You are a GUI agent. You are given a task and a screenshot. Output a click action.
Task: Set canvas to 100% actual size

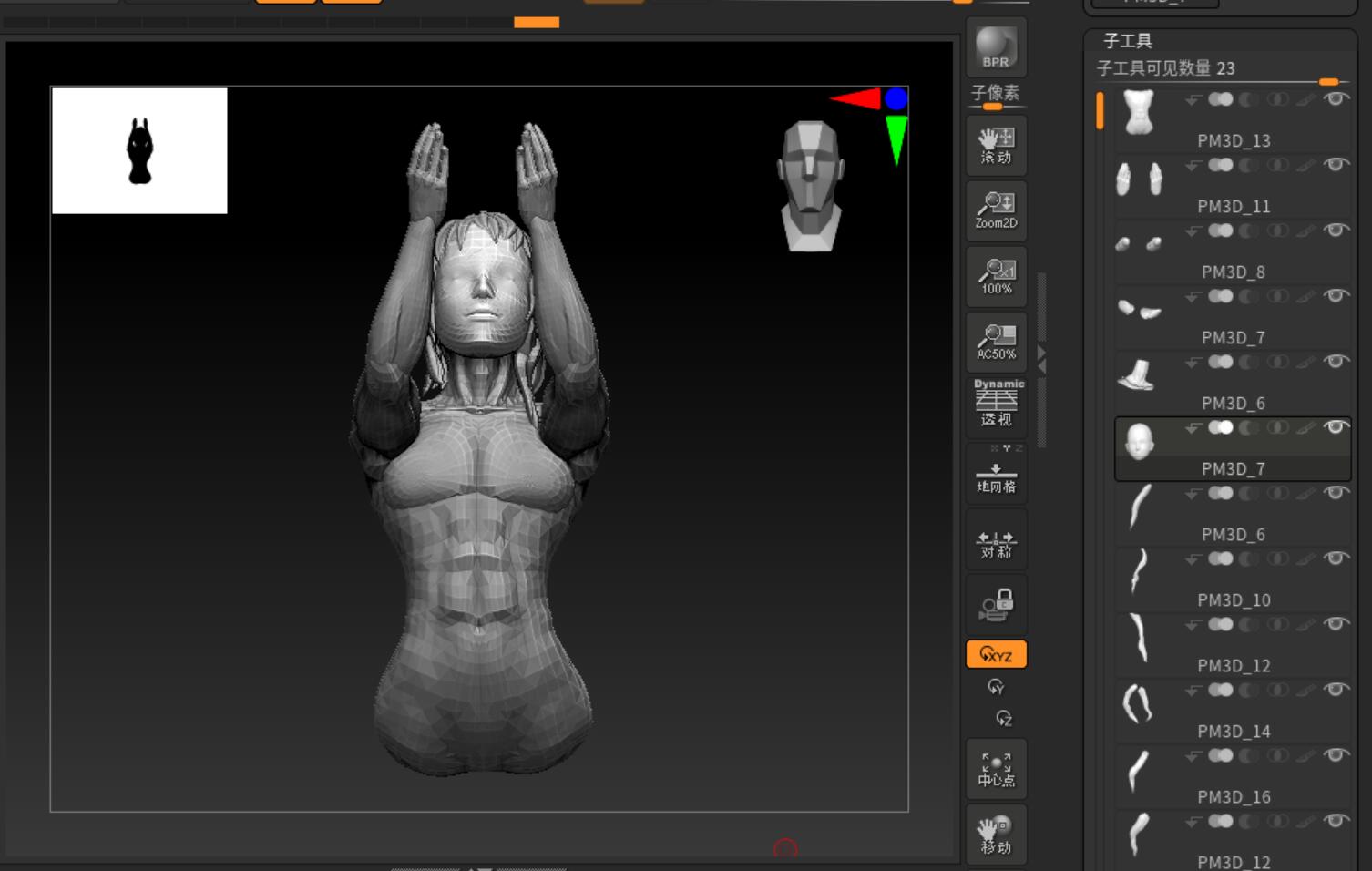(996, 276)
